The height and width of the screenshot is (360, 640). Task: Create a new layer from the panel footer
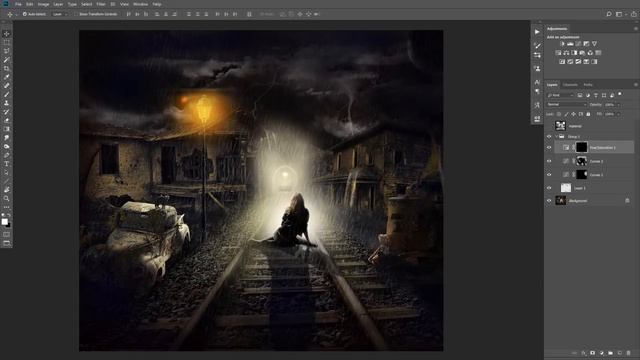coord(620,353)
